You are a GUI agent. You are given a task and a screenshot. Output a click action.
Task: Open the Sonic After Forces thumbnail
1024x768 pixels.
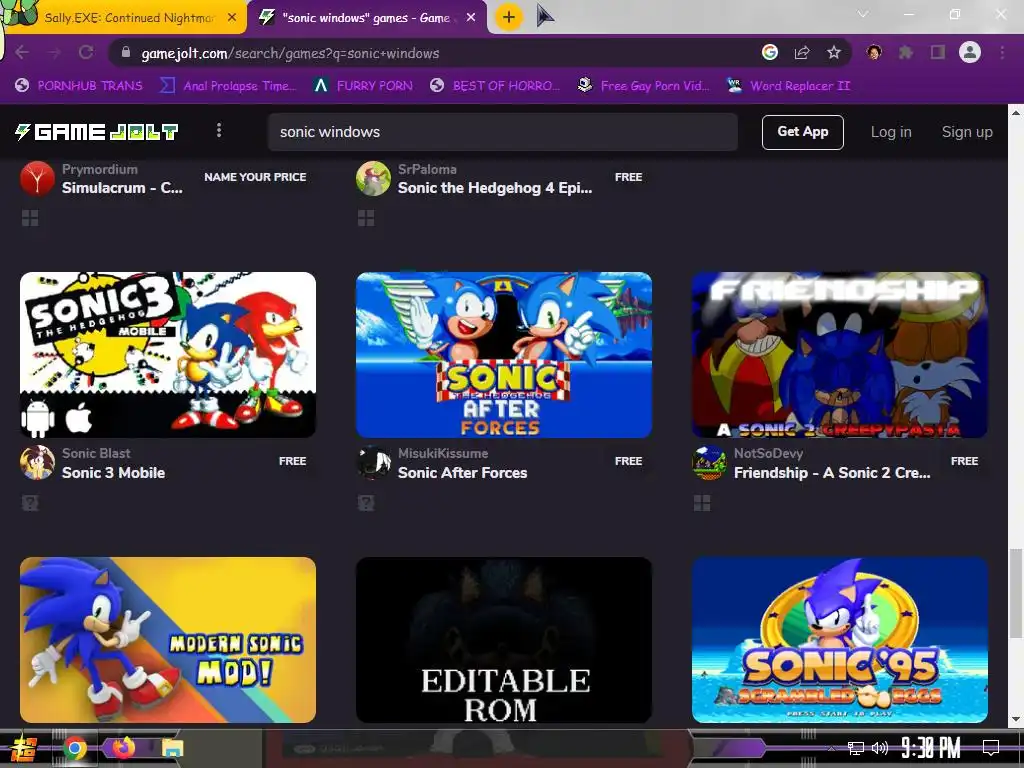[x=504, y=355]
